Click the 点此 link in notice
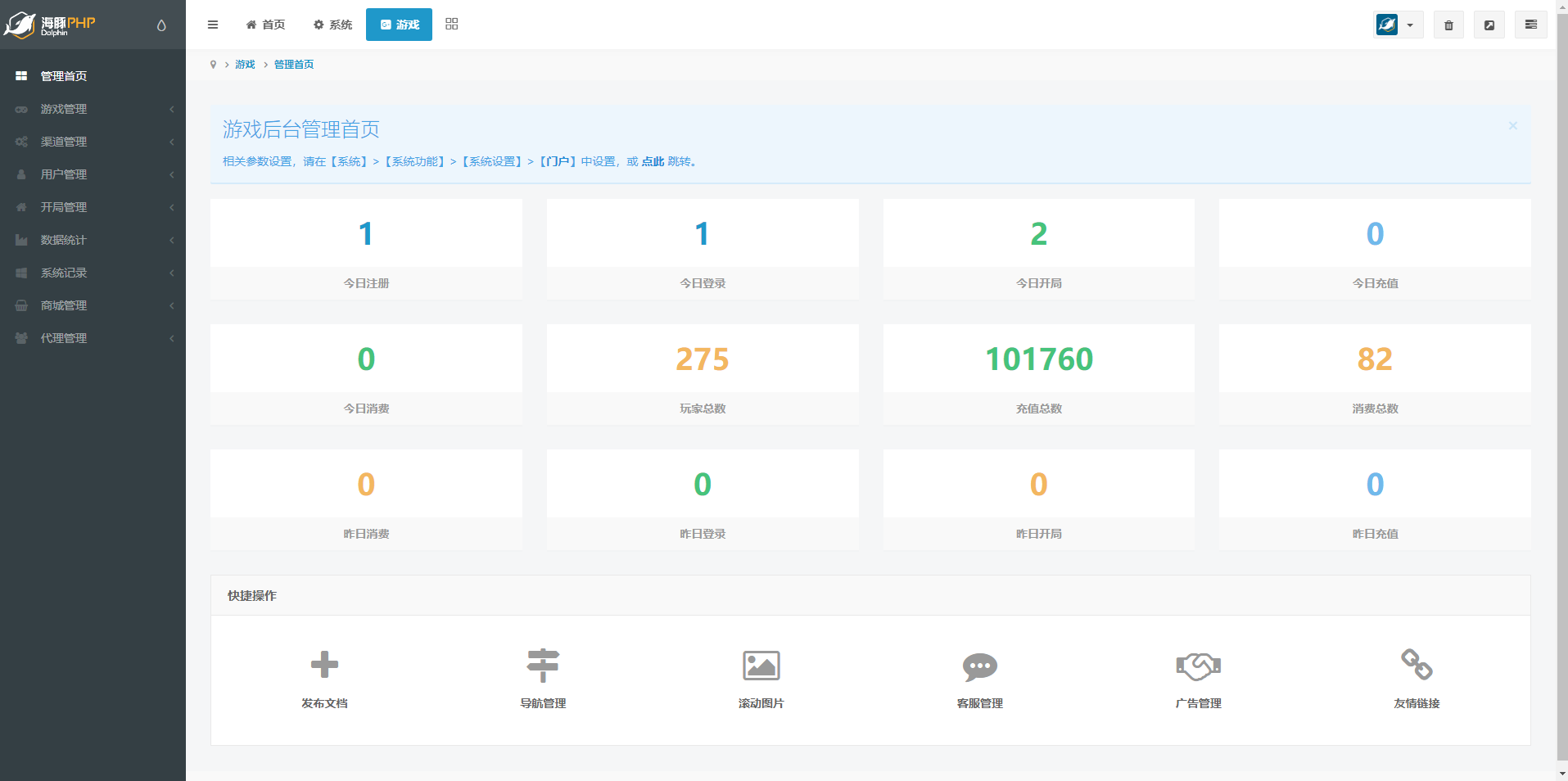Viewport: 1568px width, 781px height. pos(653,161)
